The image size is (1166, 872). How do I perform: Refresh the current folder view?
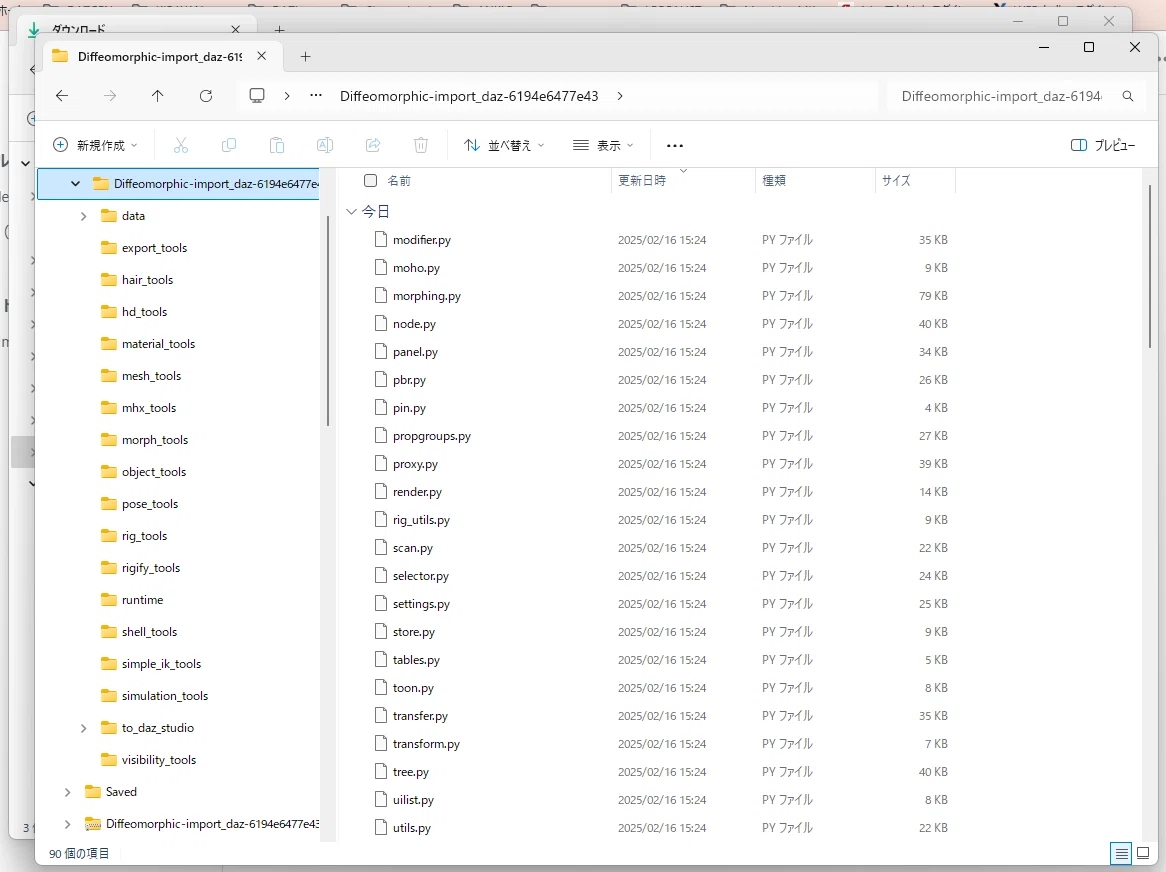(206, 96)
